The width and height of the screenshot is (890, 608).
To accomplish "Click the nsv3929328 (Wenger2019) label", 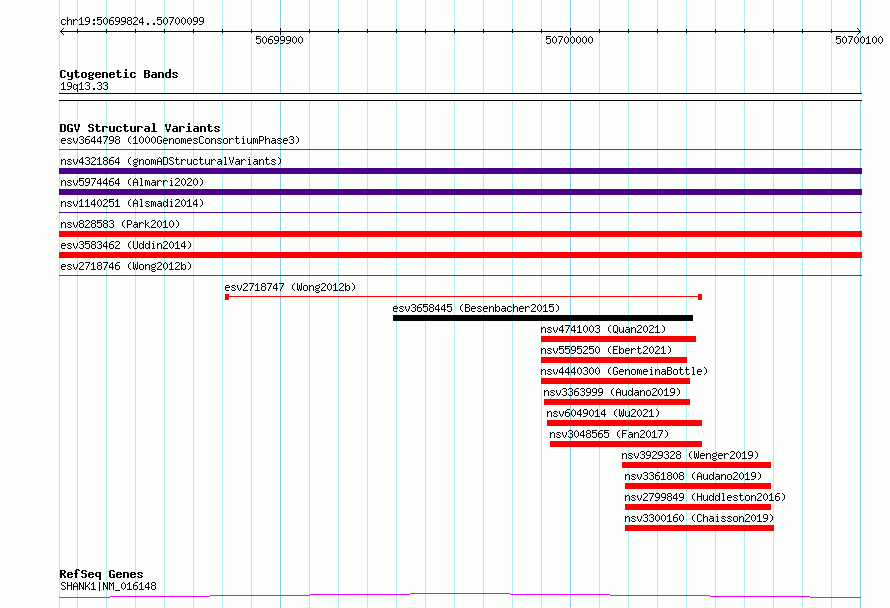I will point(690,455).
